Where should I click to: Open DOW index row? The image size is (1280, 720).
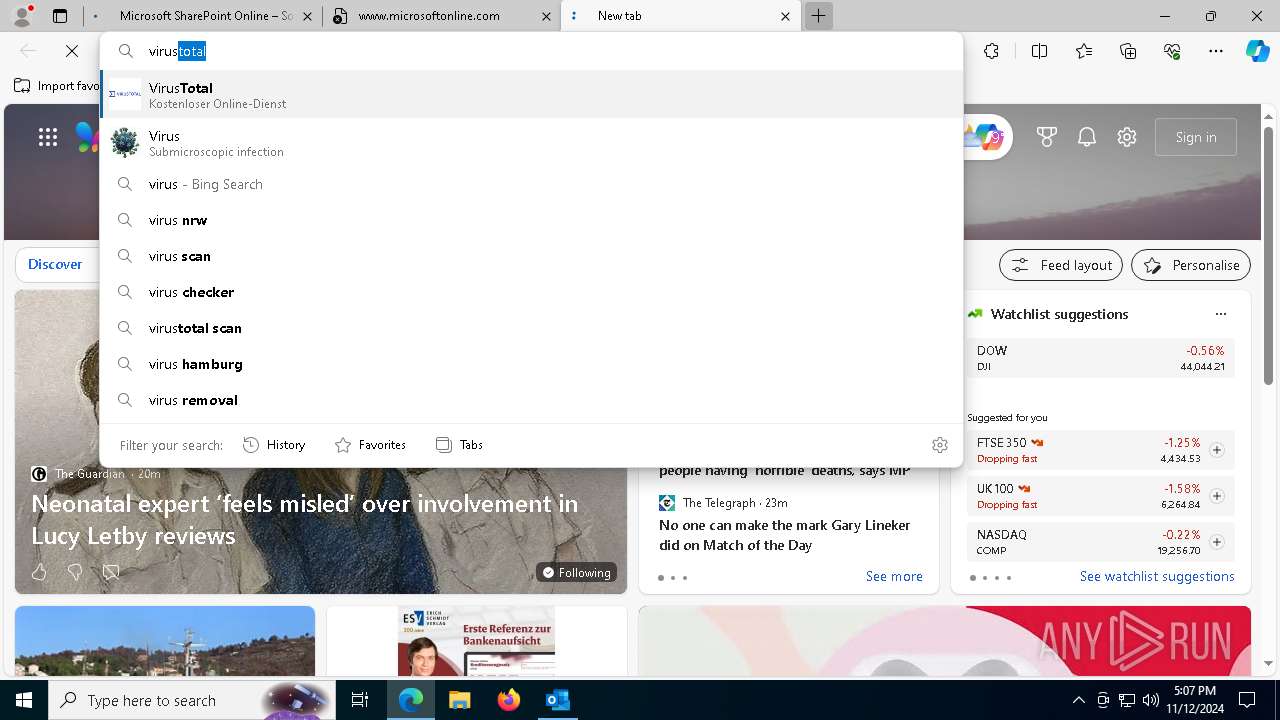pyautogui.click(x=1100, y=358)
